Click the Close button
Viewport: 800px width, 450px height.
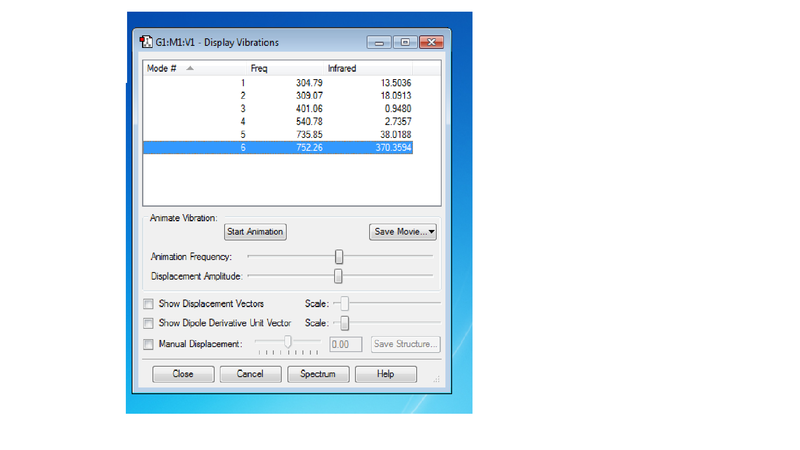(183, 374)
